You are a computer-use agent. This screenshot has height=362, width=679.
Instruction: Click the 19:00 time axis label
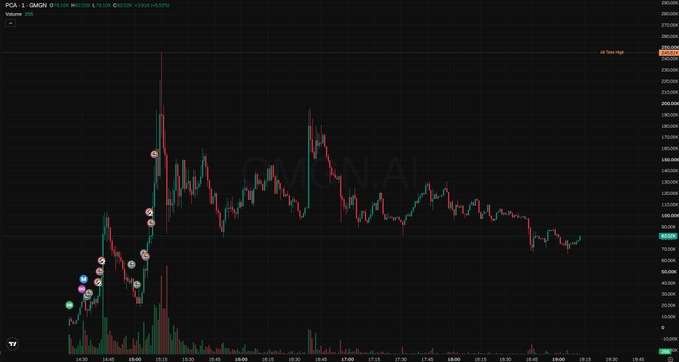pyautogui.click(x=560, y=359)
